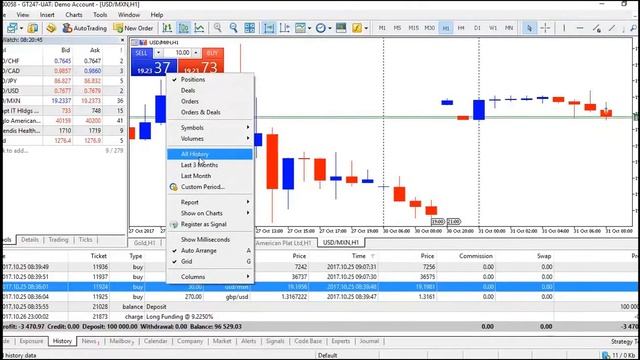Click the 10.00 volume input field
The image size is (640, 360).
point(178,53)
